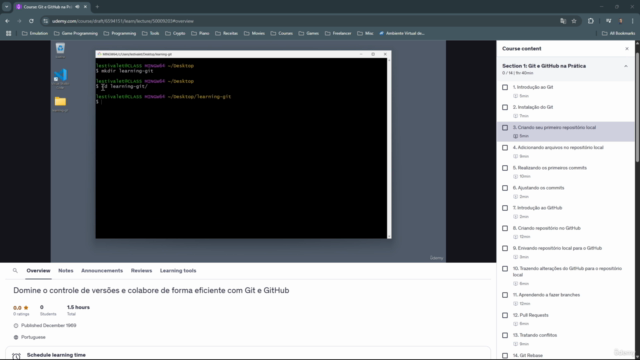This screenshot has width=640, height=360.
Task: Click the translate page icon
Action: pos(563,21)
